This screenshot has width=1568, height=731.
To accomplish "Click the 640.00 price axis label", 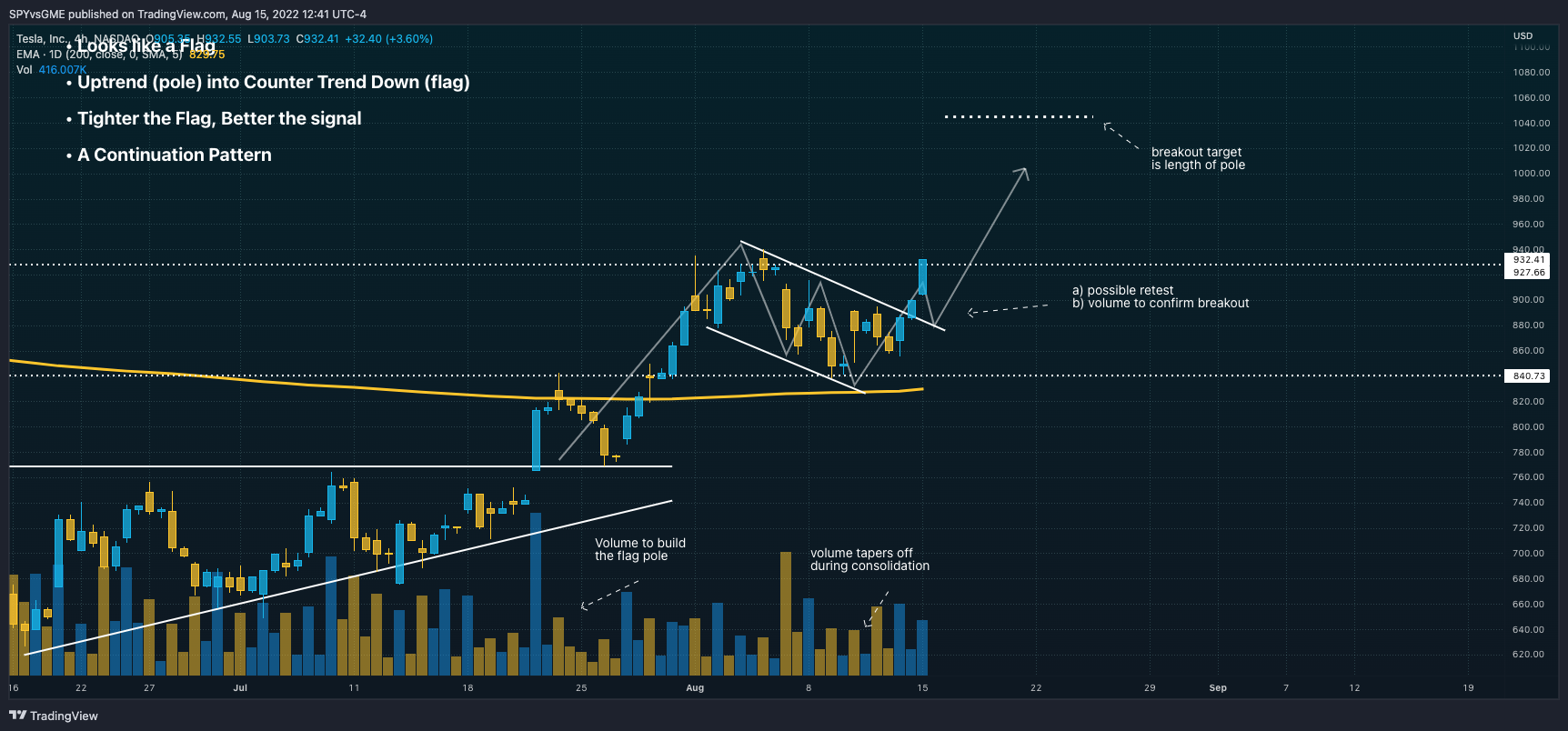I will tap(1528, 629).
